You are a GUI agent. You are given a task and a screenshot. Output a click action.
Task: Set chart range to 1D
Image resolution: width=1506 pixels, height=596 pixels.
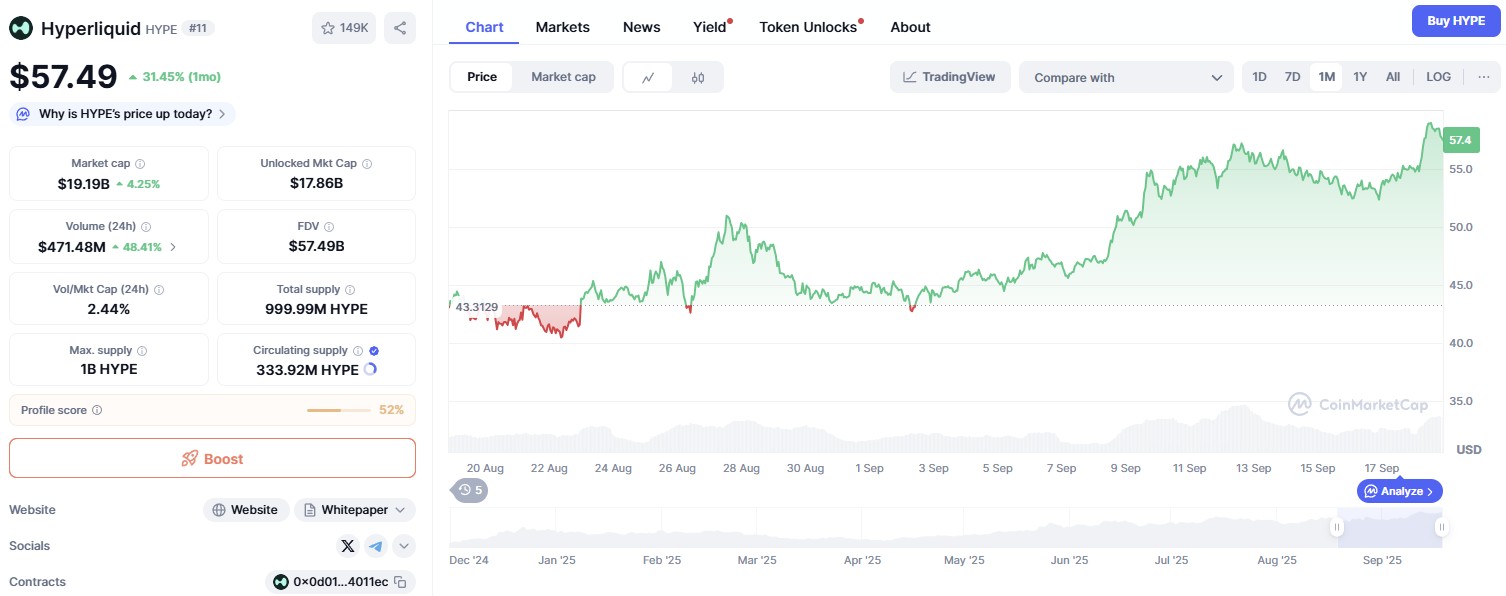pos(1260,77)
